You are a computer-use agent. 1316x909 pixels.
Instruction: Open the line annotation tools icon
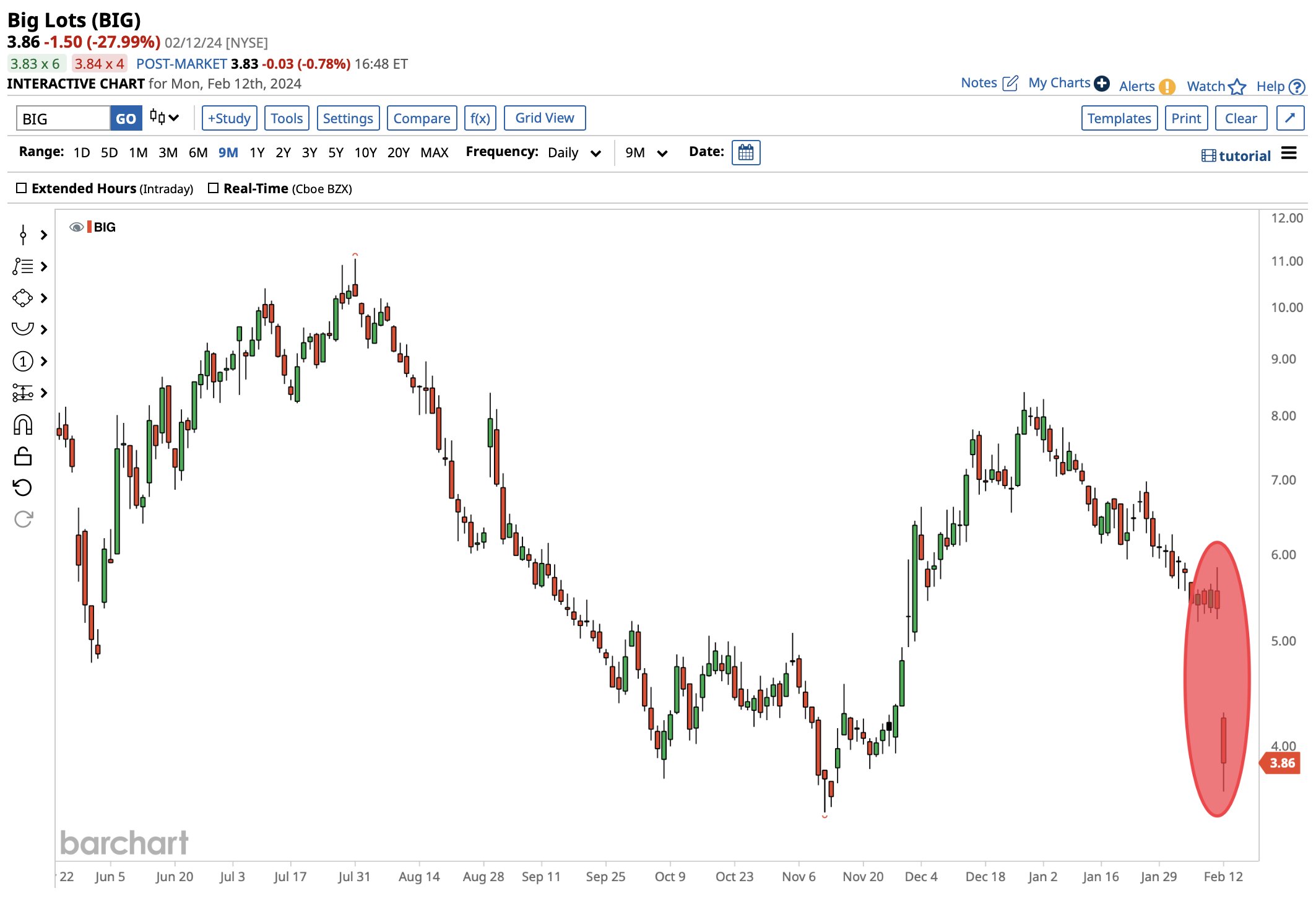click(23, 266)
